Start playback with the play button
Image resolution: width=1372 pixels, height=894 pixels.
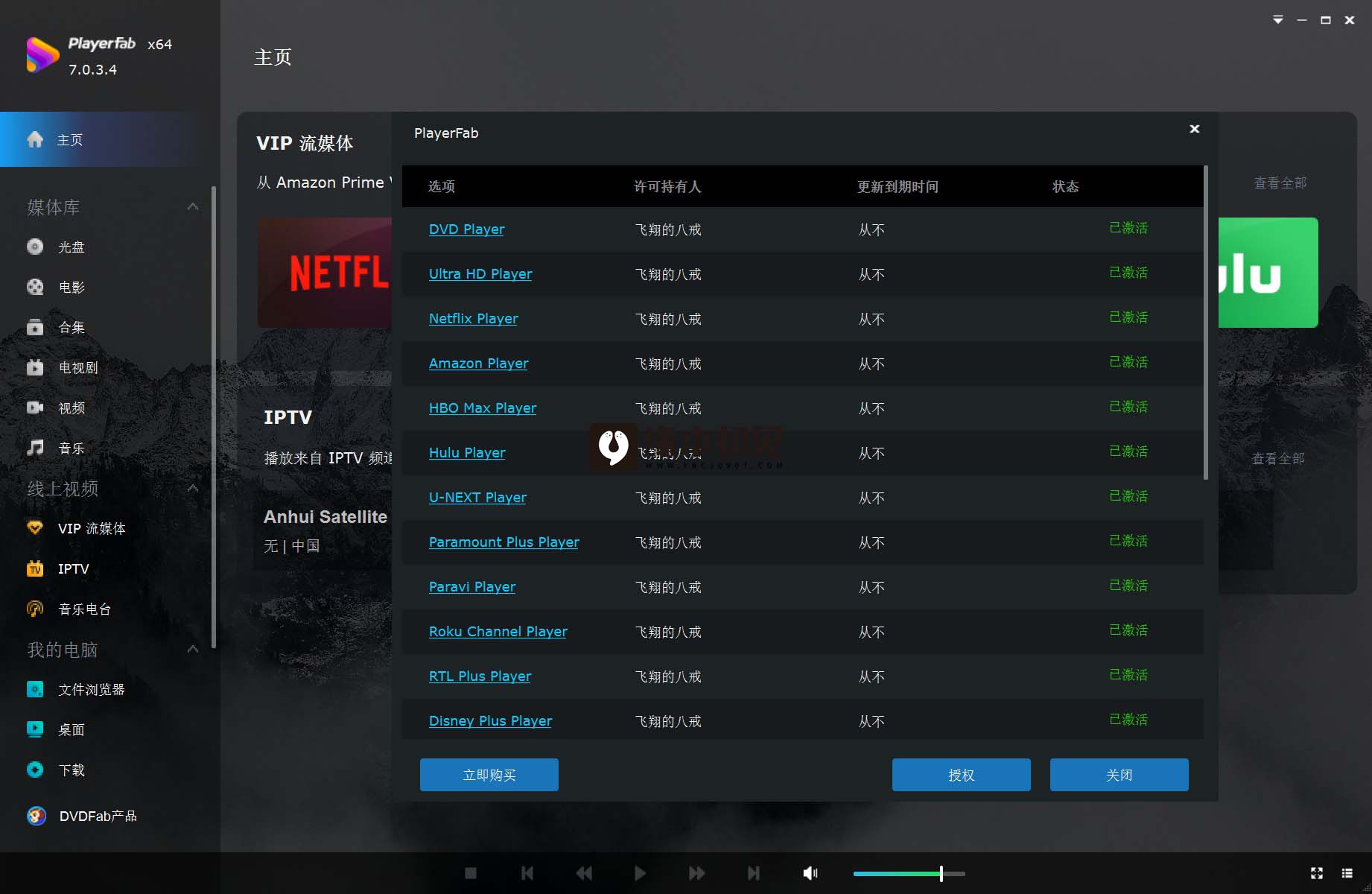640,873
